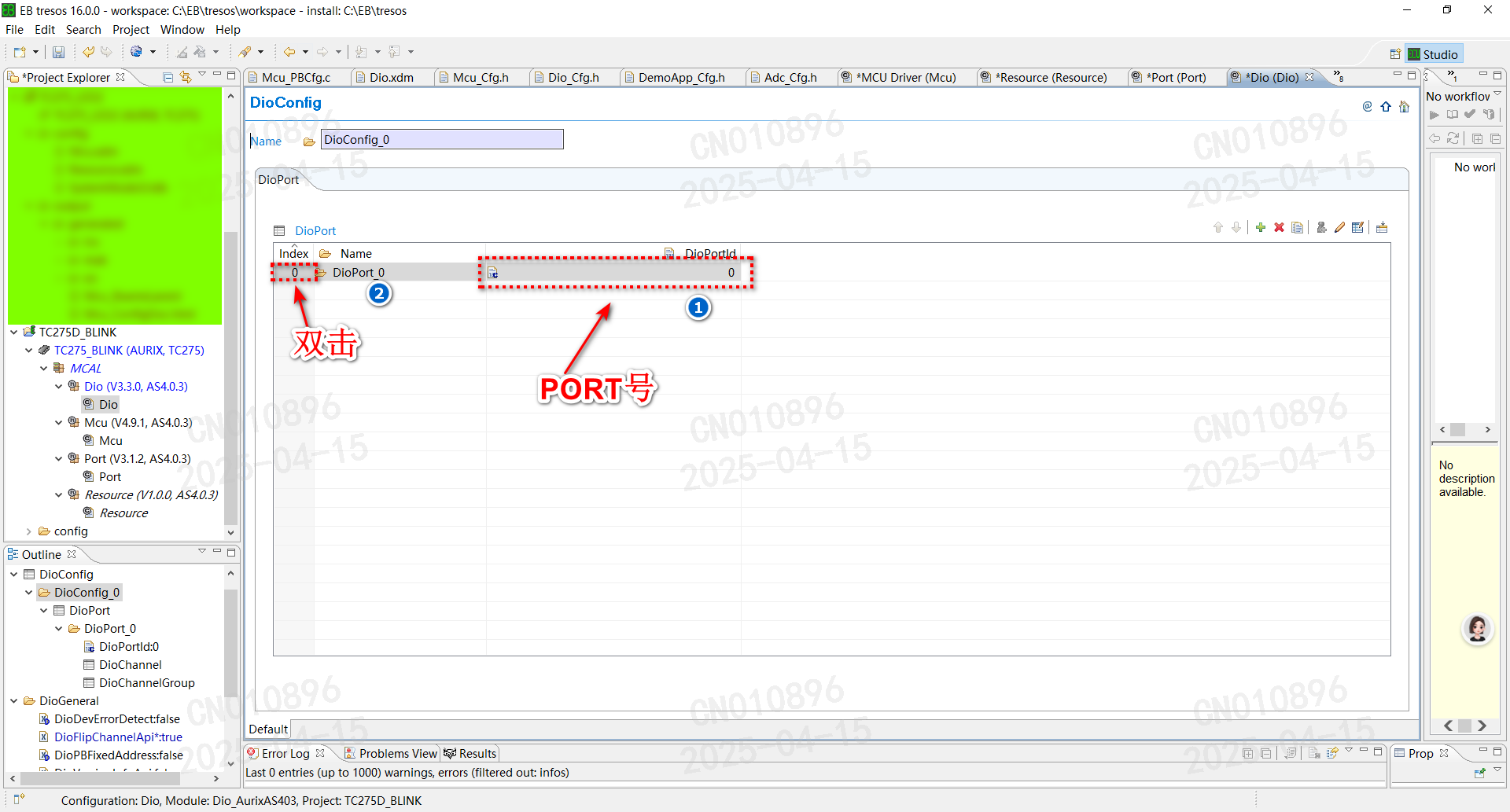Click the New wizard toolbar icon
Image resolution: width=1510 pixels, height=812 pixels.
click(20, 52)
